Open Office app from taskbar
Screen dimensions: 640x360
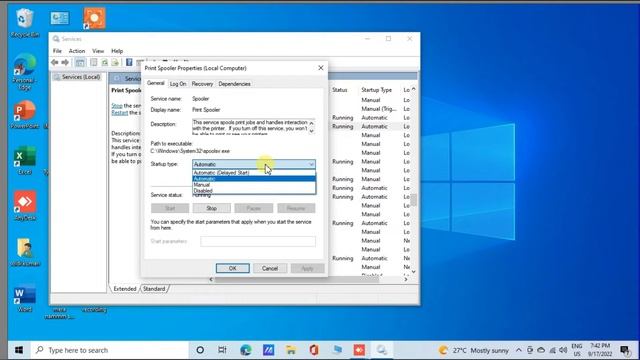(x=313, y=350)
